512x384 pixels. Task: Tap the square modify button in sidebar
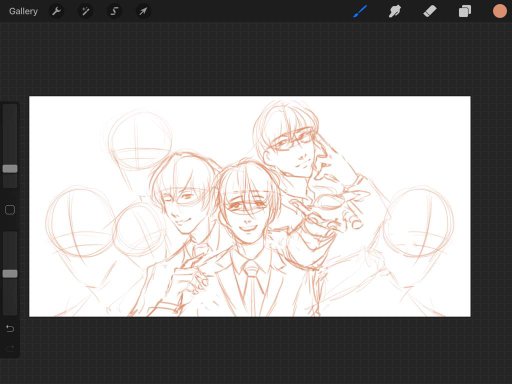click(x=10, y=210)
